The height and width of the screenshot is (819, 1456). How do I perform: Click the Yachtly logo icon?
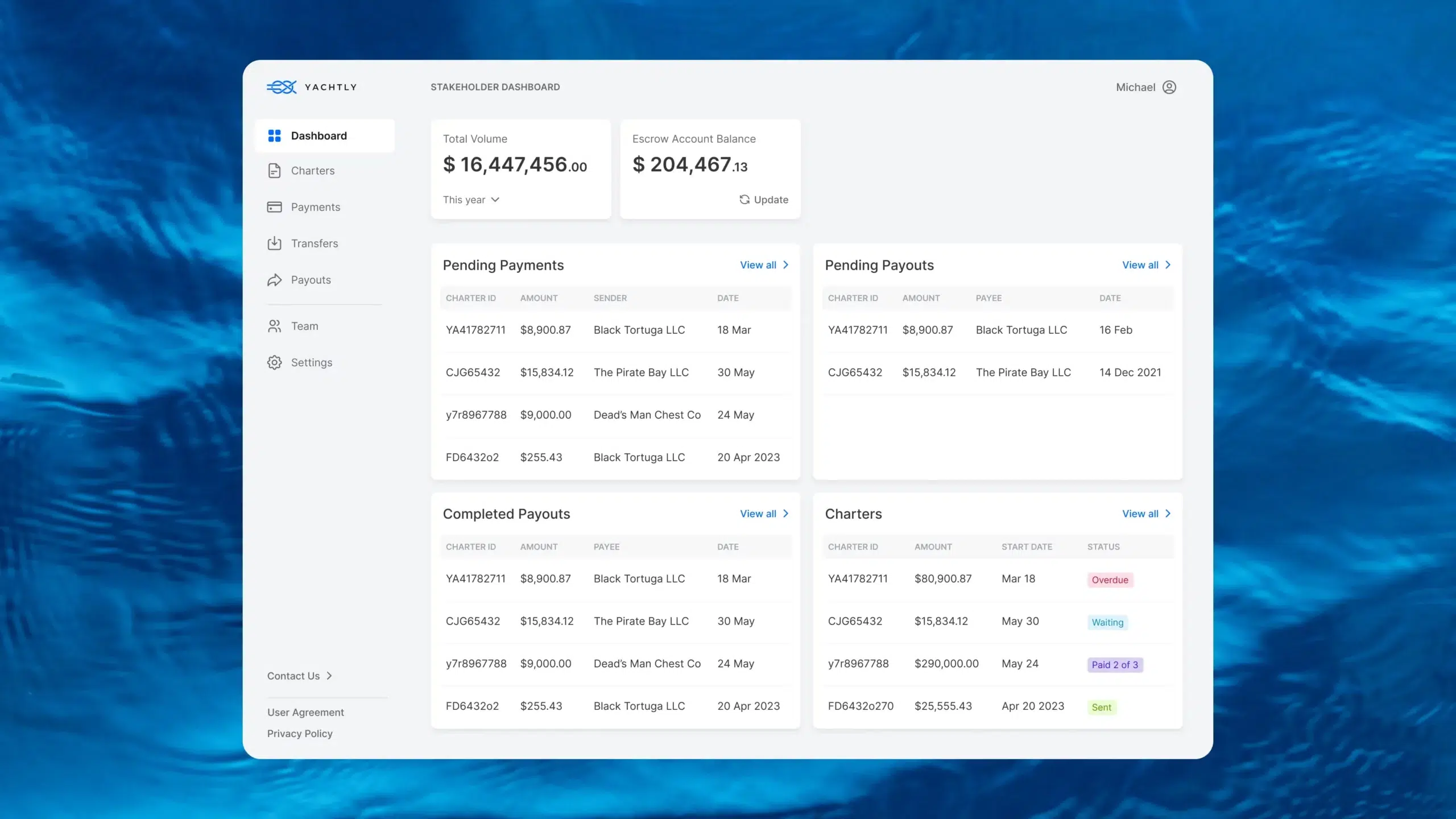(282, 86)
